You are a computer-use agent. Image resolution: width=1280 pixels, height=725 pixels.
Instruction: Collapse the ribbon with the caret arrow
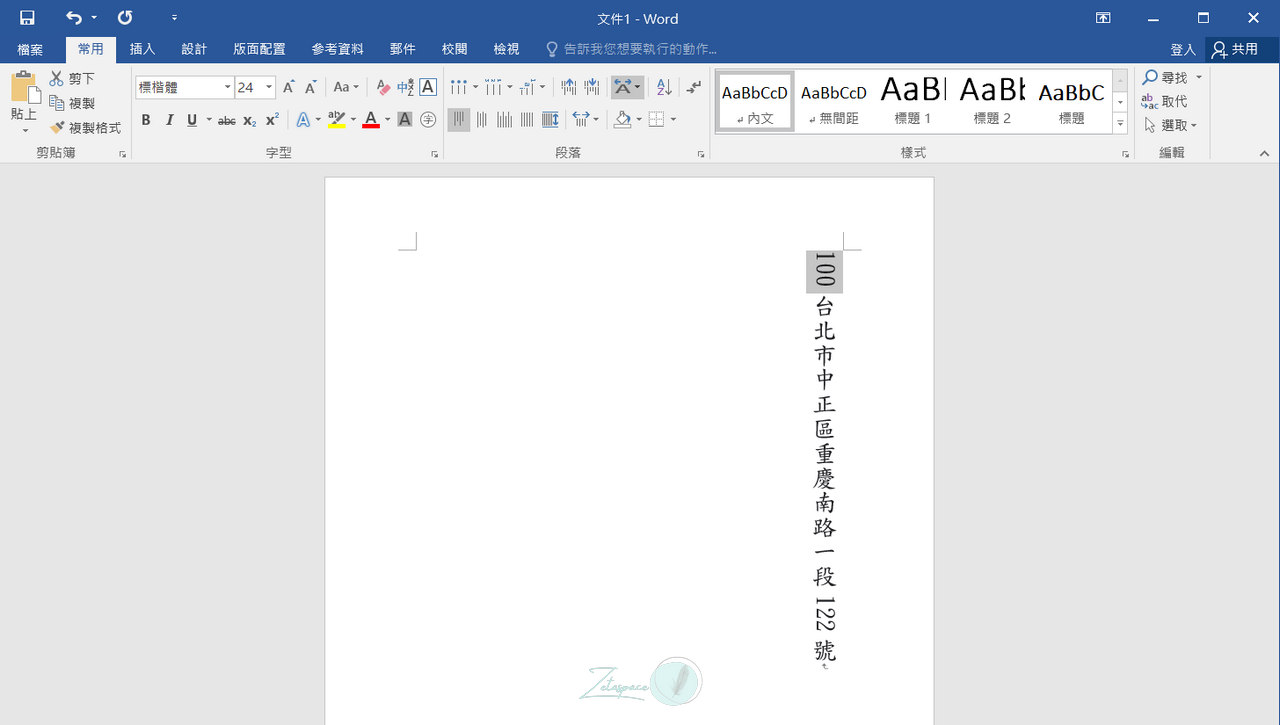pos(1264,154)
